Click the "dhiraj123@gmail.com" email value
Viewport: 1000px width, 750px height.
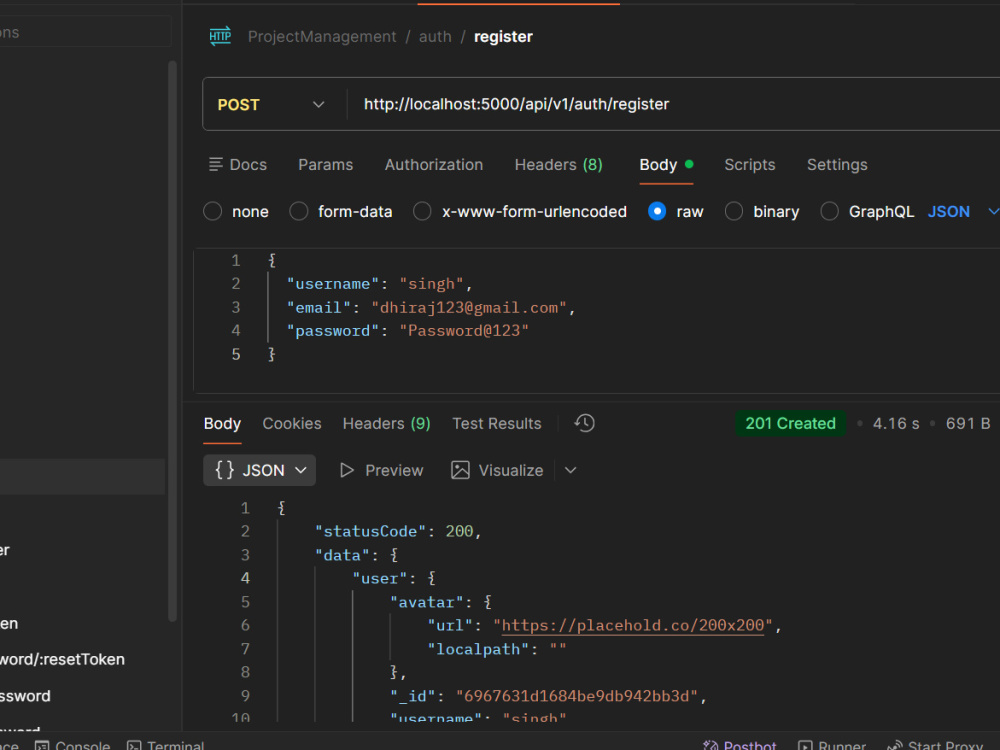tap(469, 308)
